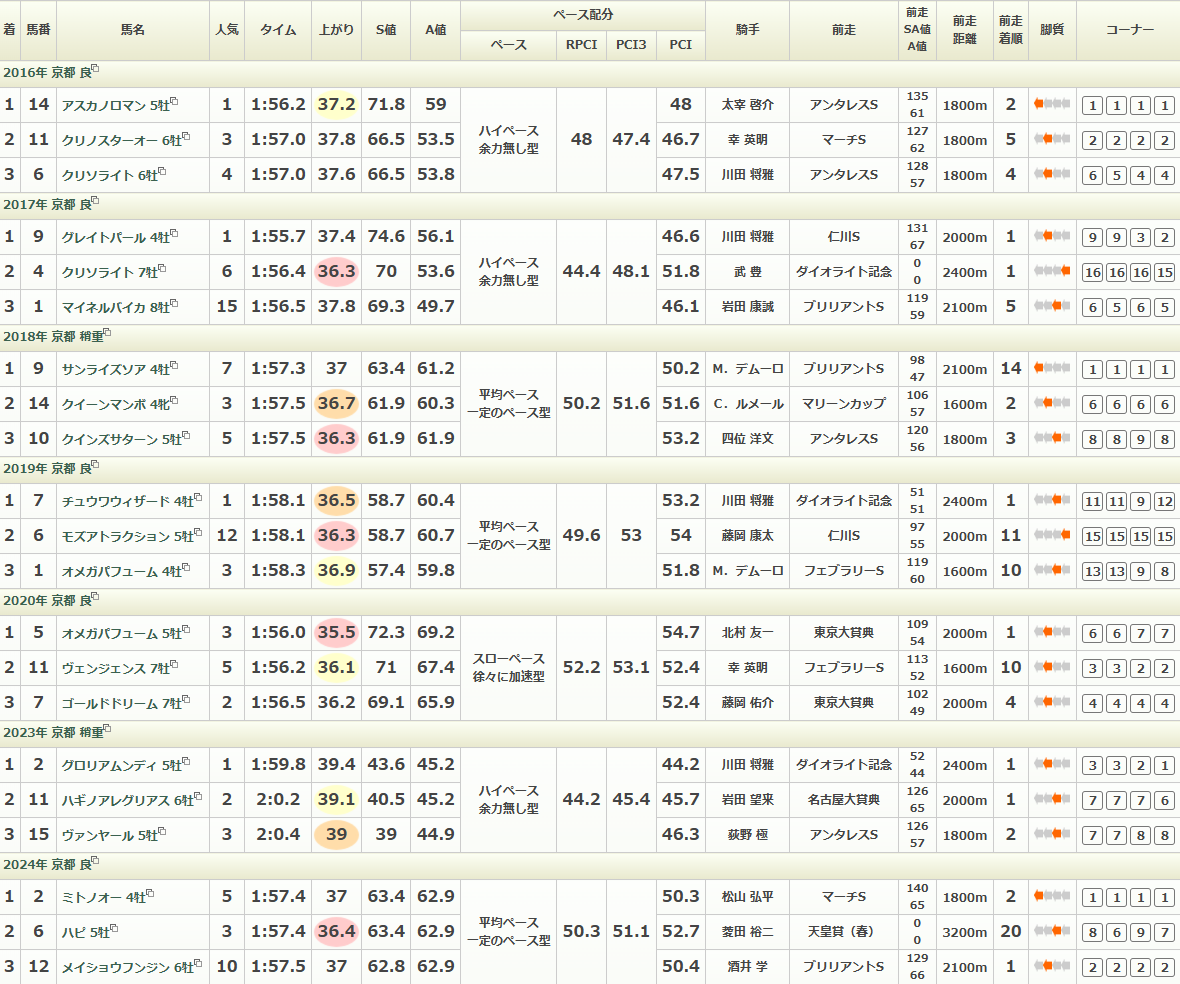
Task: Click the RPCI column header
Action: tap(581, 45)
